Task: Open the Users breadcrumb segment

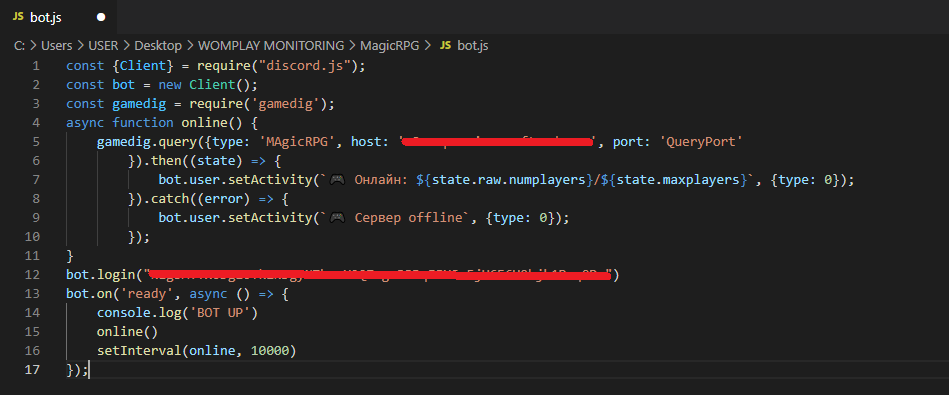Action: 56,45
